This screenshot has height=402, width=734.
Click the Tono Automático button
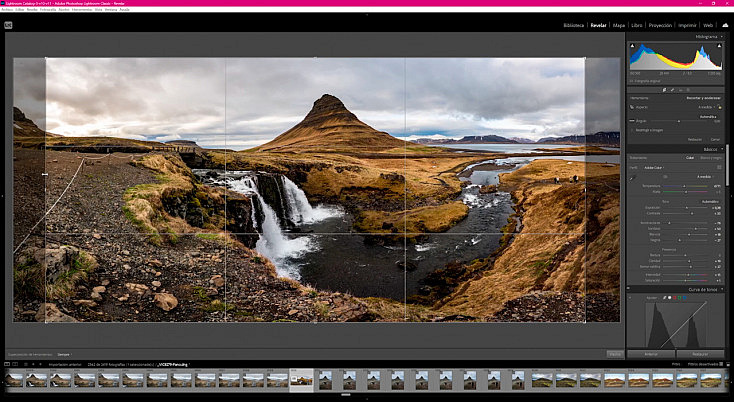tap(710, 202)
